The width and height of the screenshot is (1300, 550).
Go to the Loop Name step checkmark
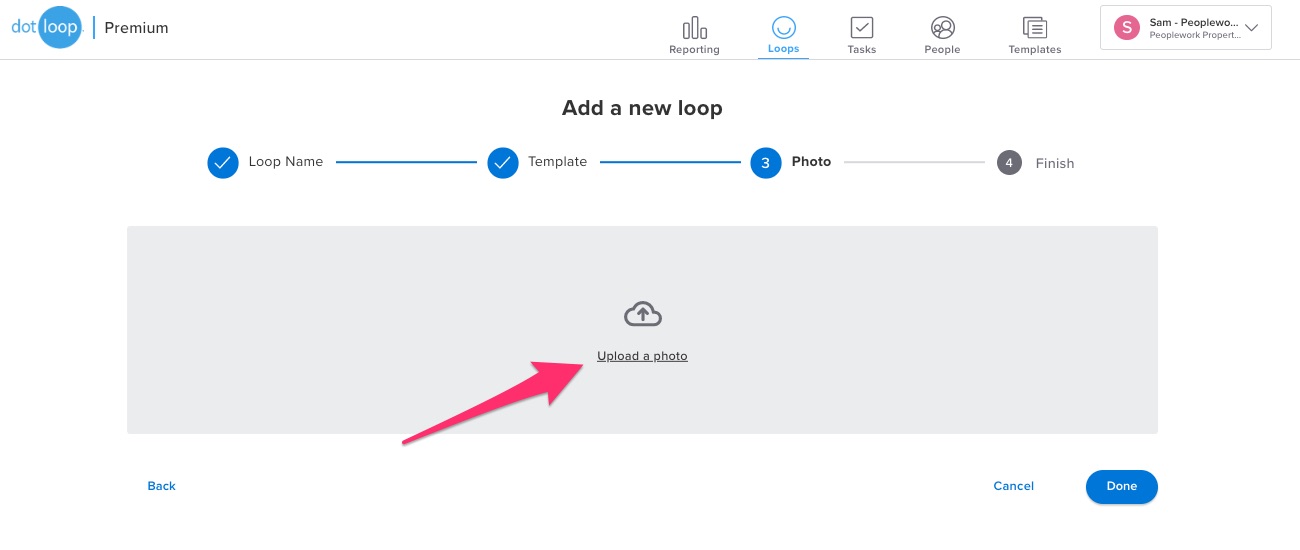click(223, 163)
